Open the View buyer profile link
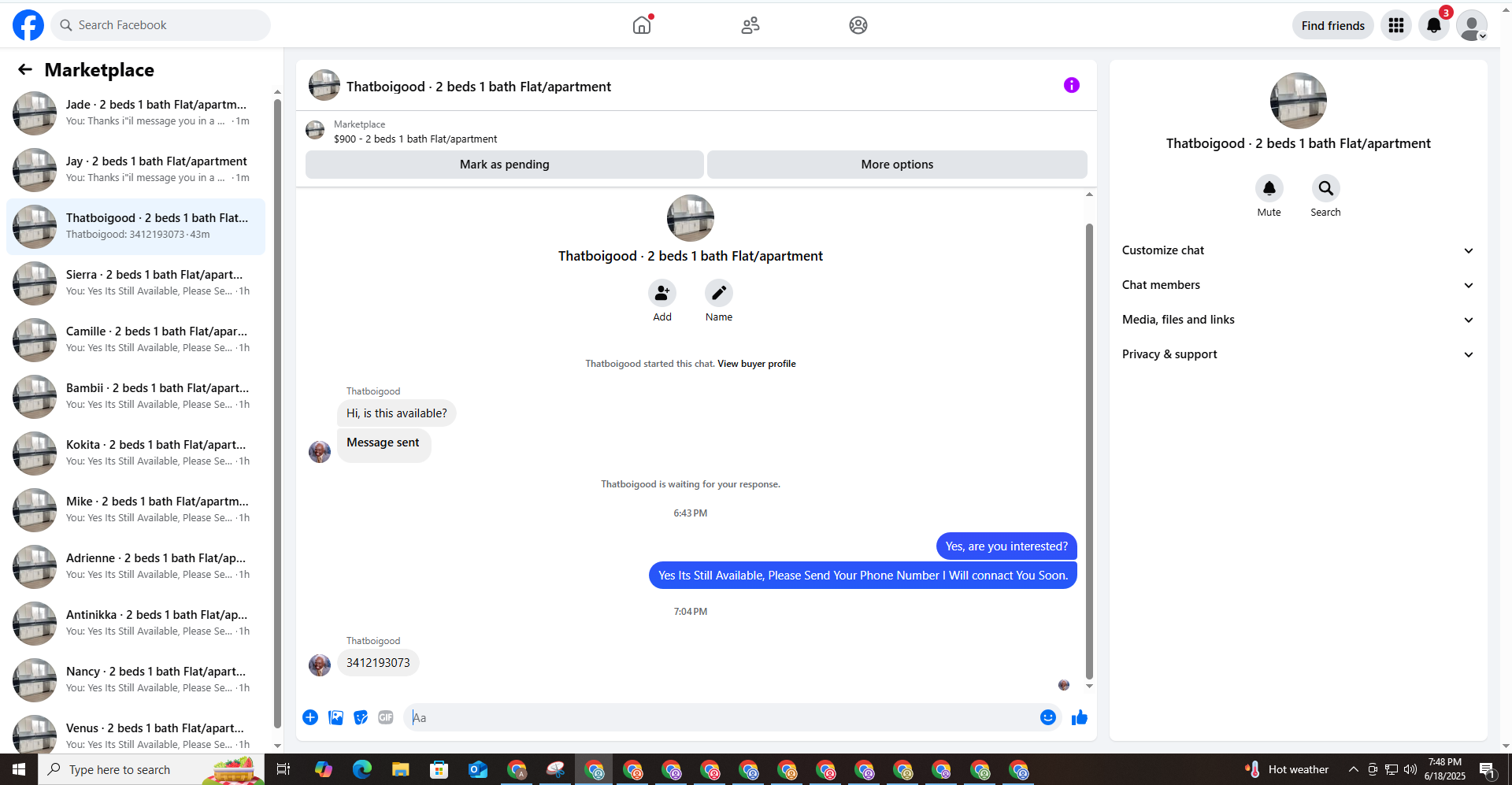Screen dimensions: 1512x785 pos(756,364)
